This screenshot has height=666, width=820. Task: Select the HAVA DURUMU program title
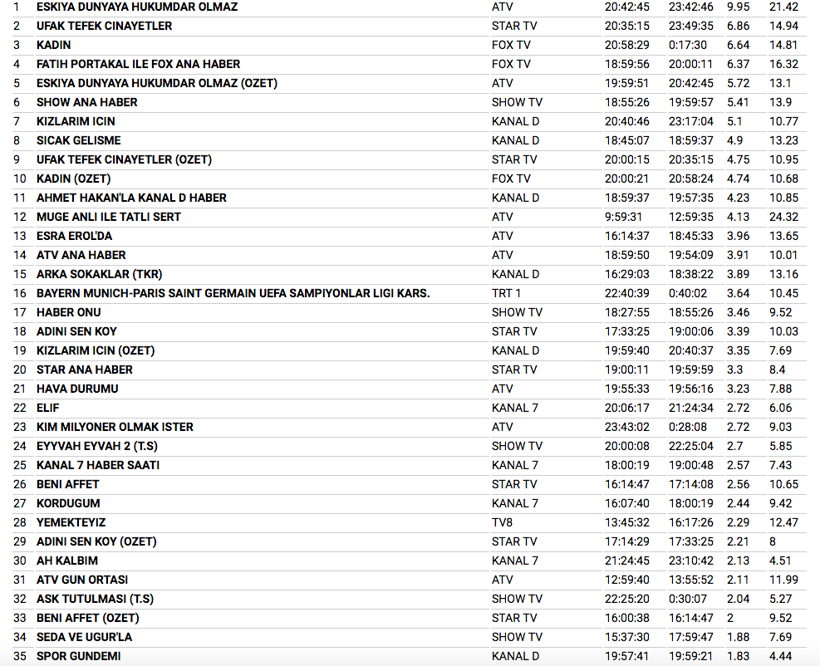pos(77,389)
